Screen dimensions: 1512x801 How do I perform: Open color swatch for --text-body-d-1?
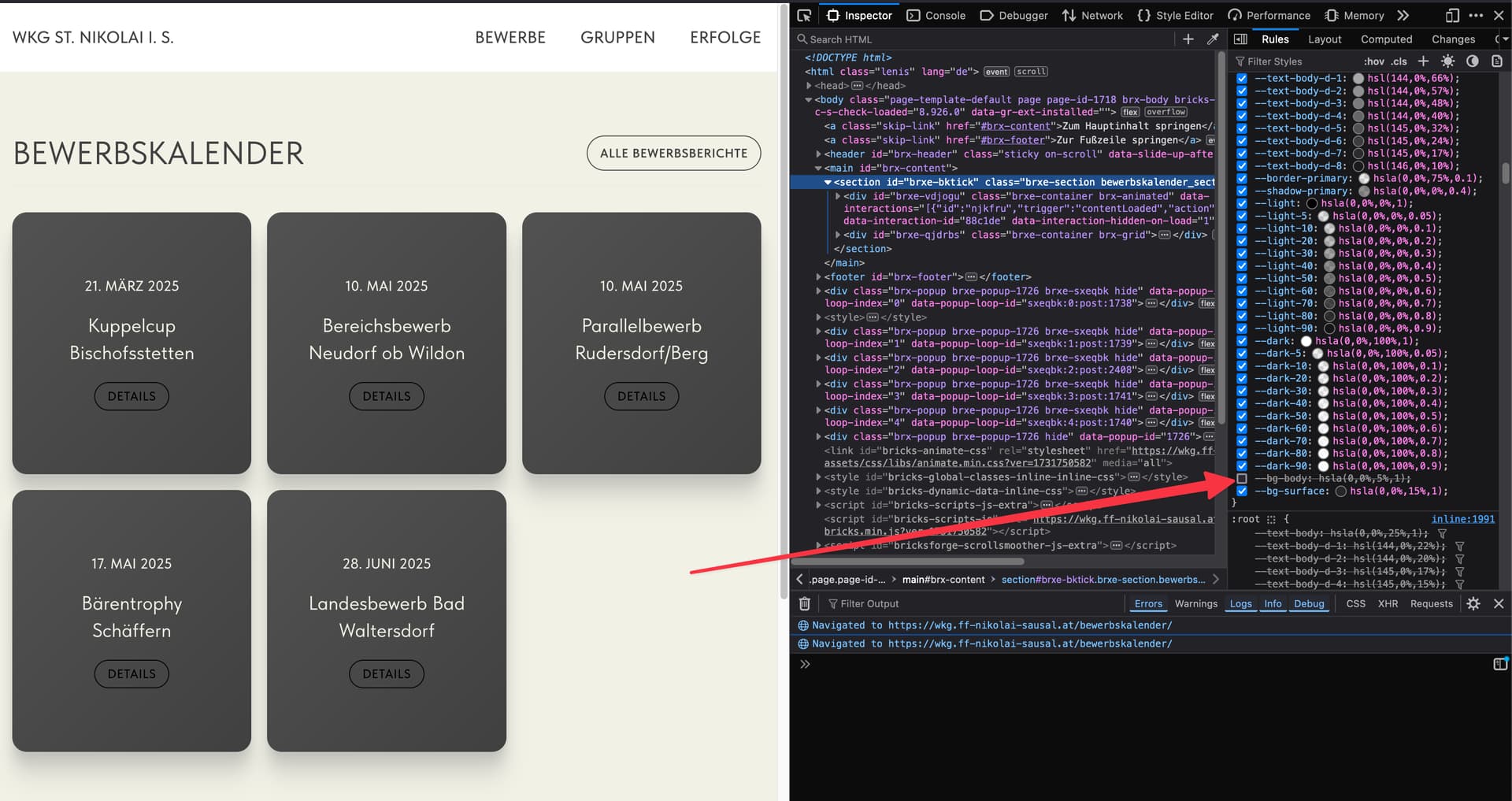point(1358,79)
